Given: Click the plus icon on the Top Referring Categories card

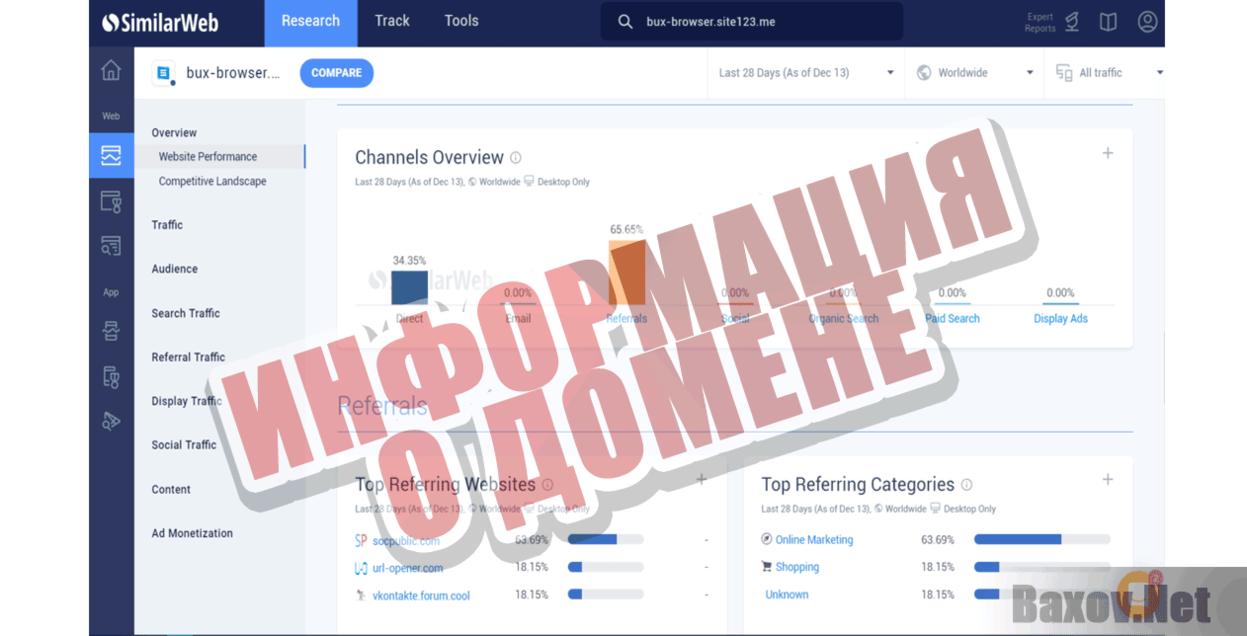Looking at the screenshot, I should click(x=1108, y=480).
